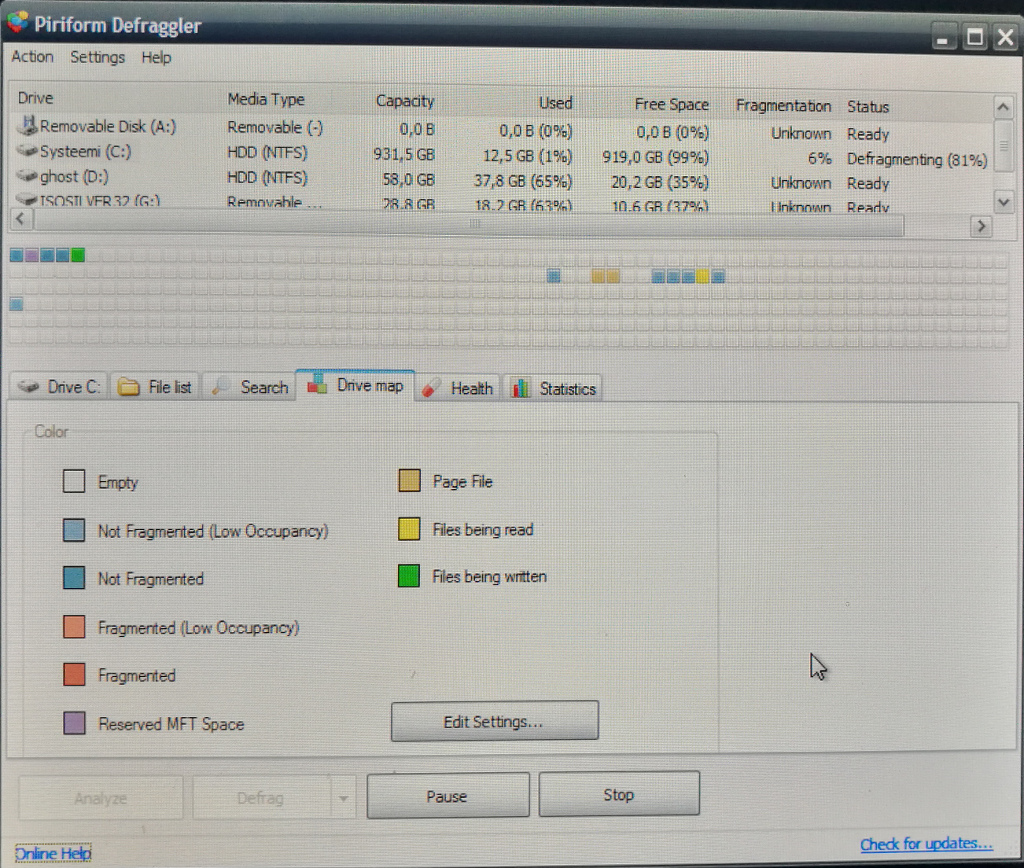Viewport: 1024px width, 868px height.
Task: Click Not Fragmented (Low Occupancy) swatch
Action: pyautogui.click(x=74, y=530)
